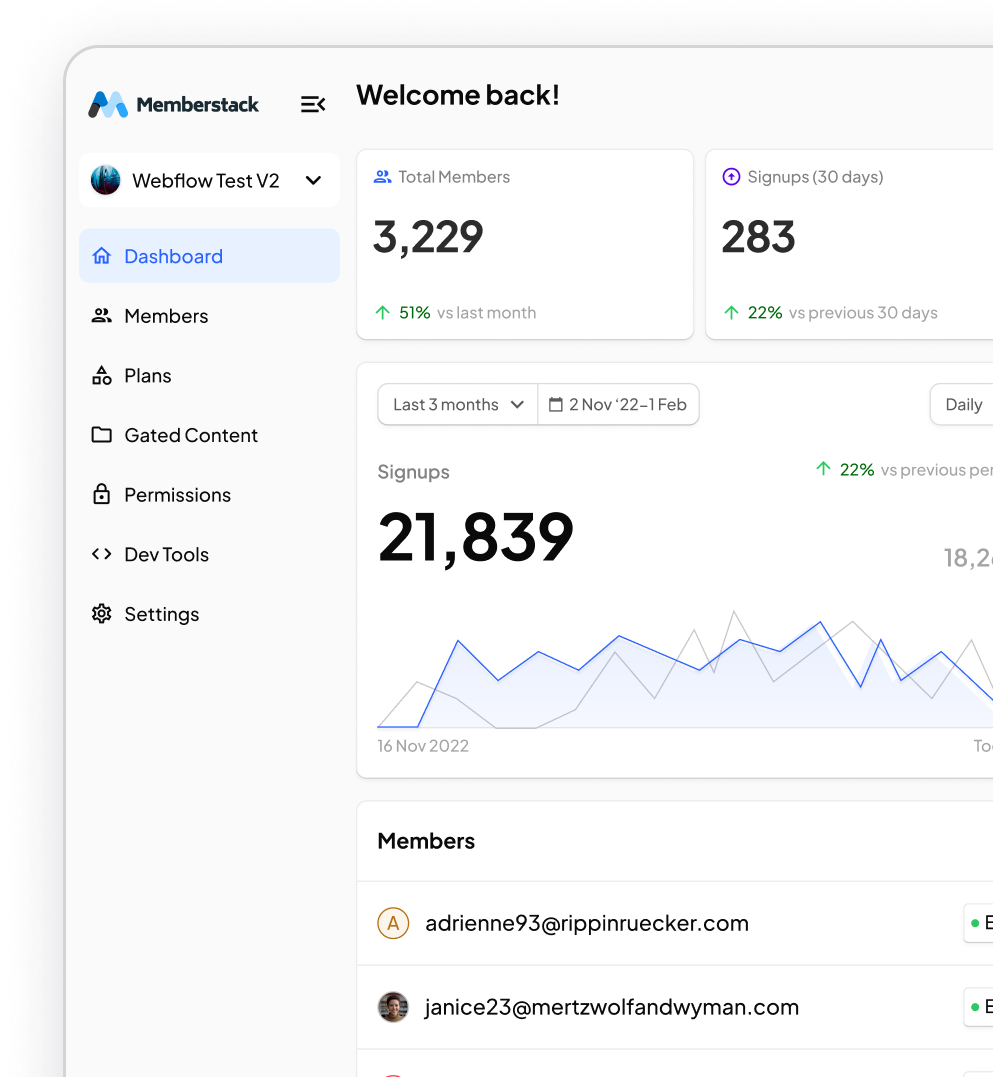
Task: Click the Dashboard home icon
Action: click(x=101, y=256)
